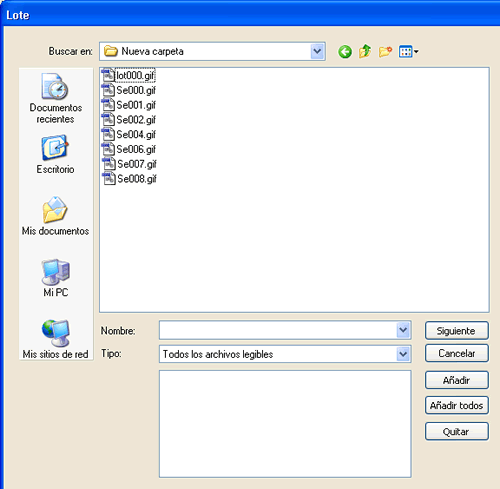Open Mi PC location
This screenshot has width=500, height=489.
pos(56,278)
